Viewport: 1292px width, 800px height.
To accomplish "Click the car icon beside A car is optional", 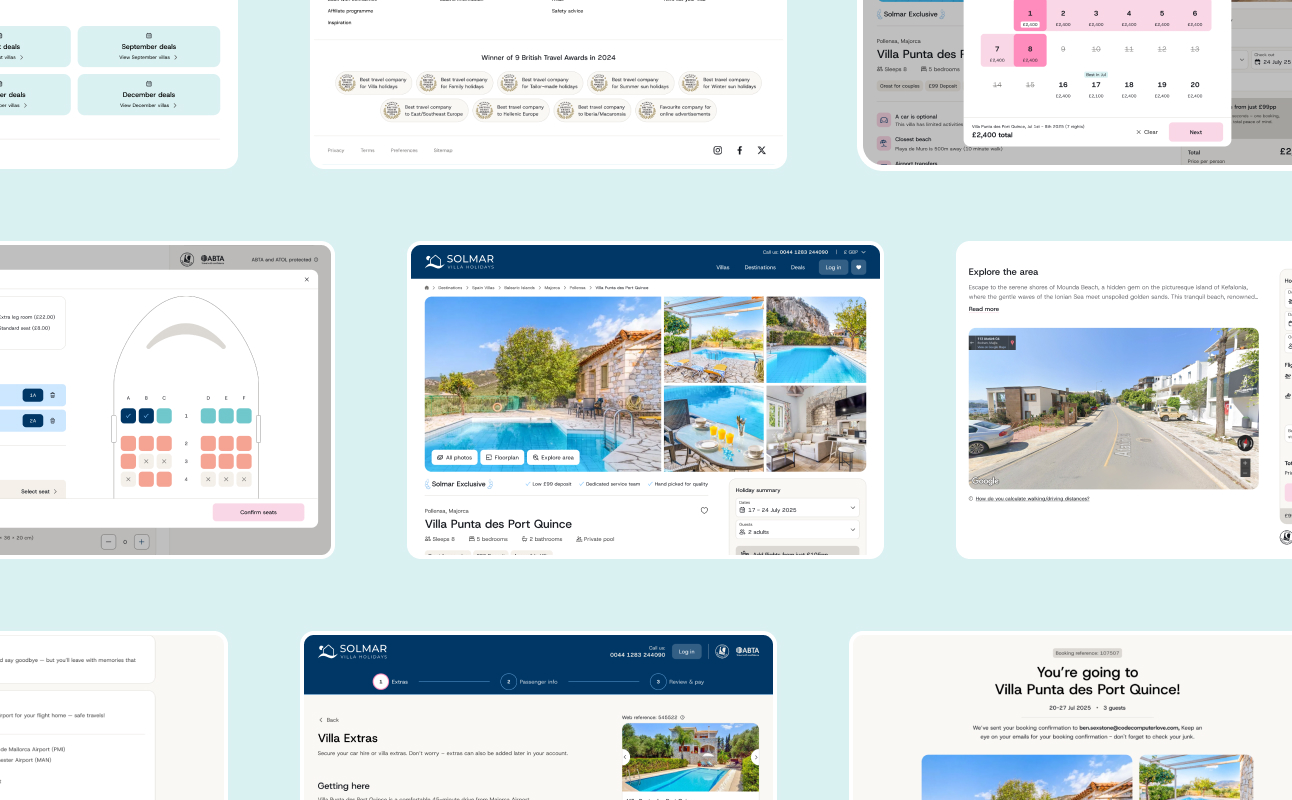I will tap(884, 119).
